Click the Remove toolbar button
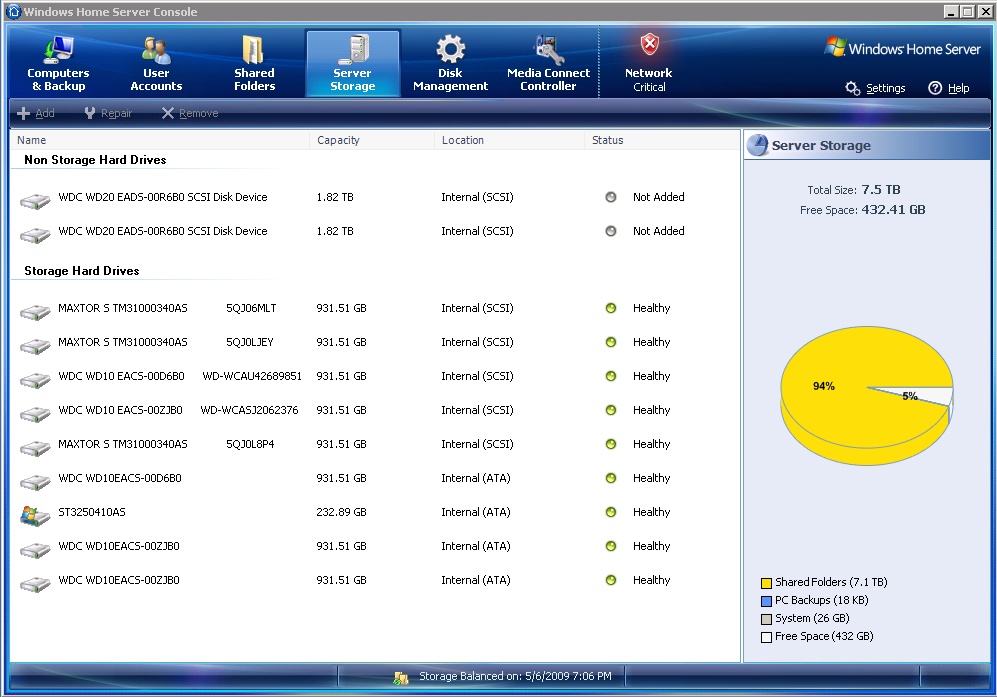This screenshot has width=997, height=697. (190, 113)
